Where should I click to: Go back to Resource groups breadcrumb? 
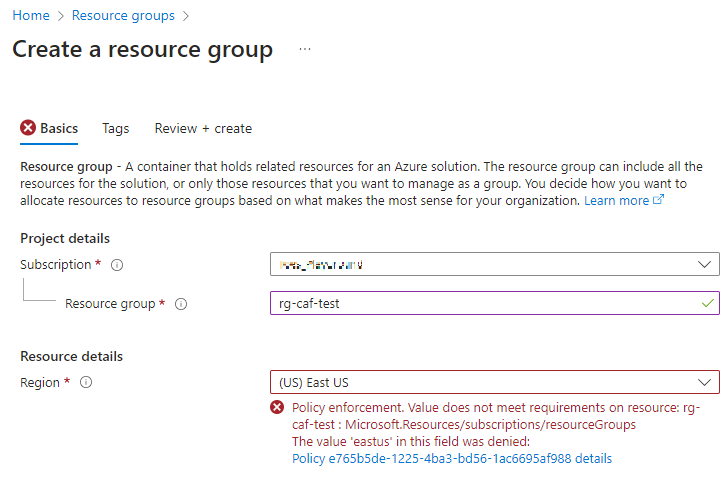click(123, 16)
